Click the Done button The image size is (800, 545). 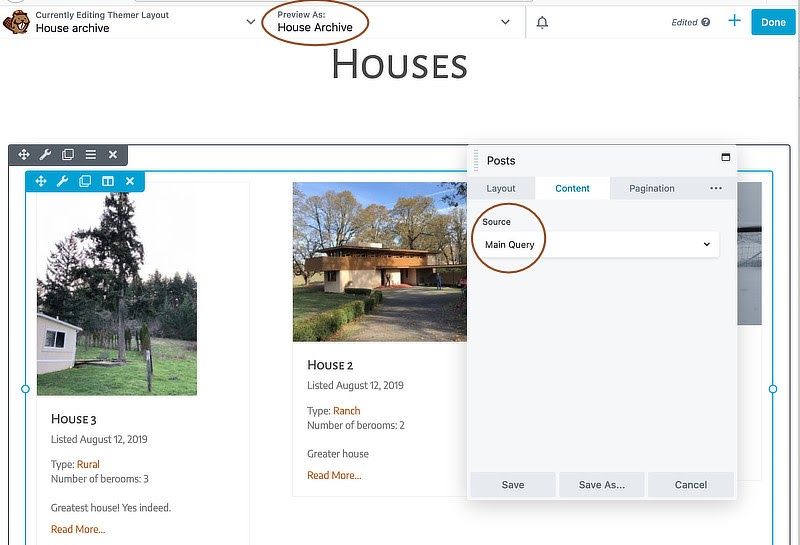point(773,22)
